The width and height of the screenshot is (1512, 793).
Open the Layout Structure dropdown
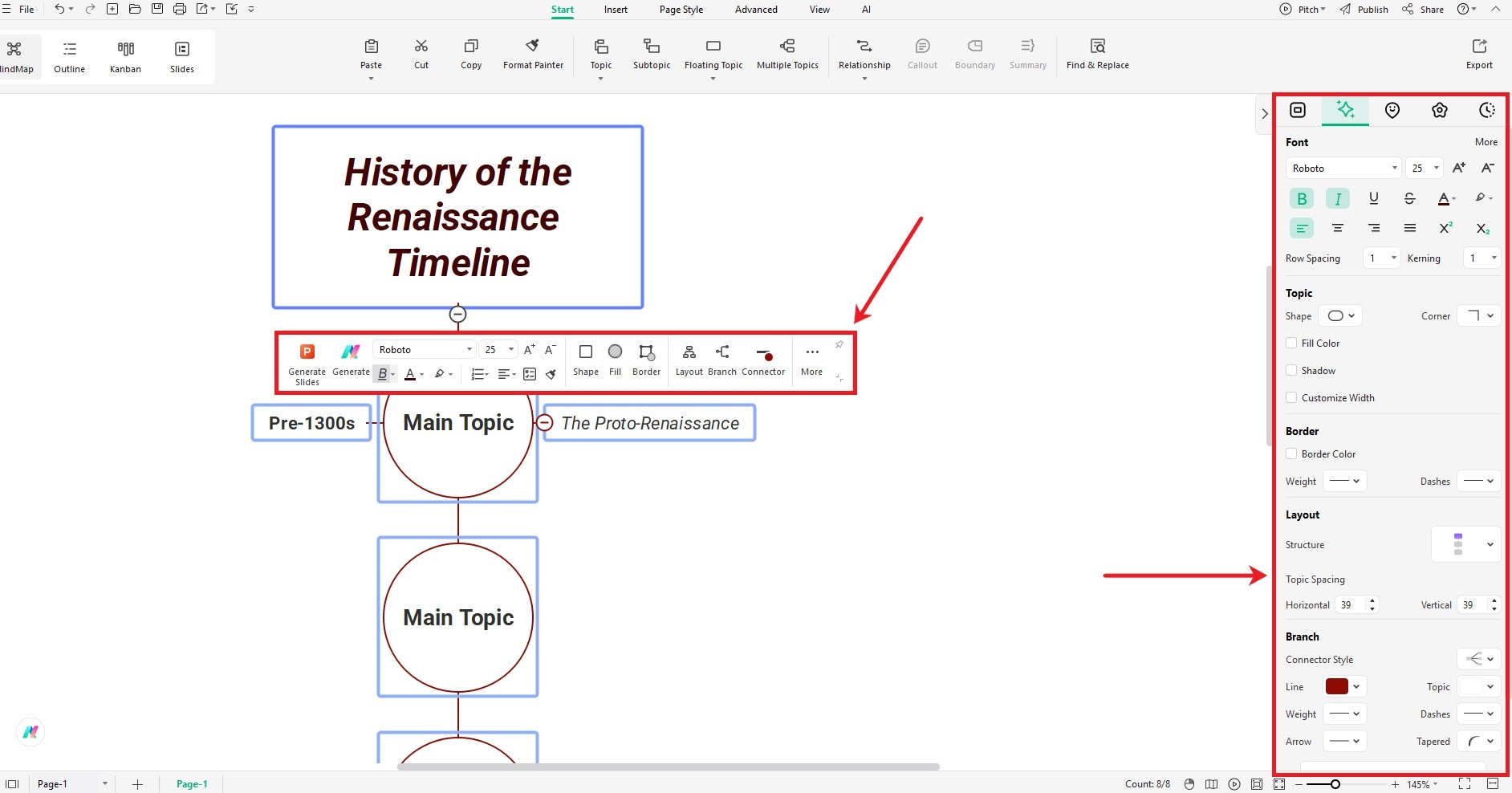click(x=1466, y=544)
